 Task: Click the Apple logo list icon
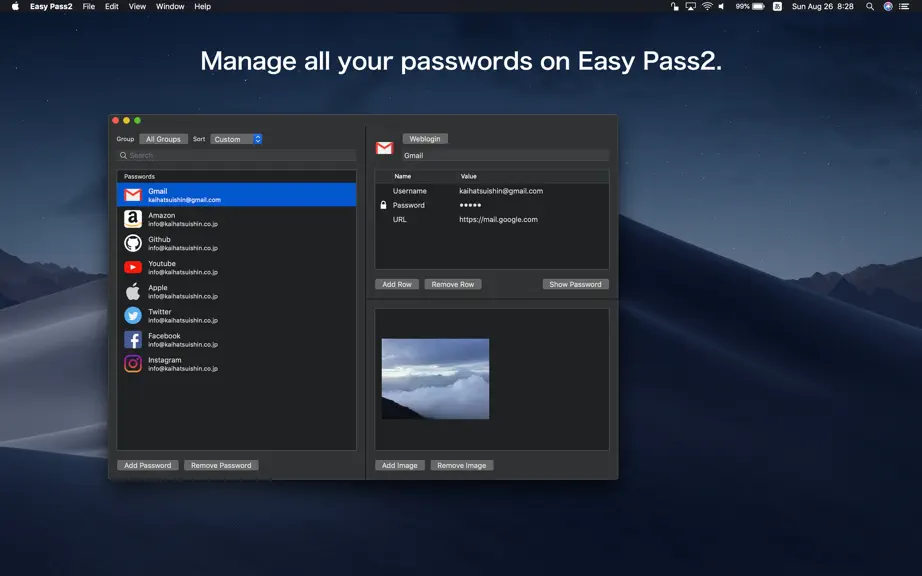click(x=133, y=292)
